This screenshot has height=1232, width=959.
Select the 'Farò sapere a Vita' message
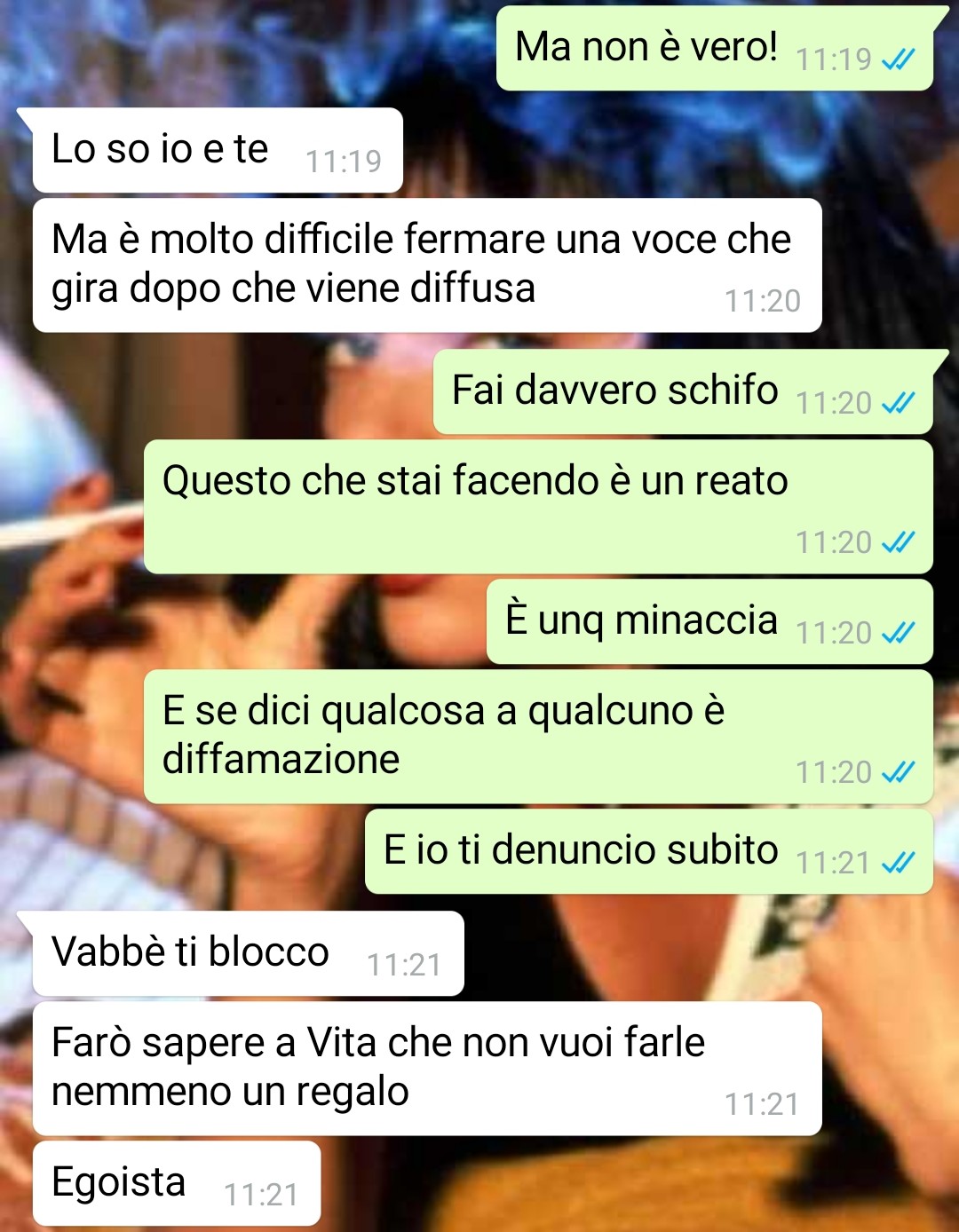(427, 1069)
